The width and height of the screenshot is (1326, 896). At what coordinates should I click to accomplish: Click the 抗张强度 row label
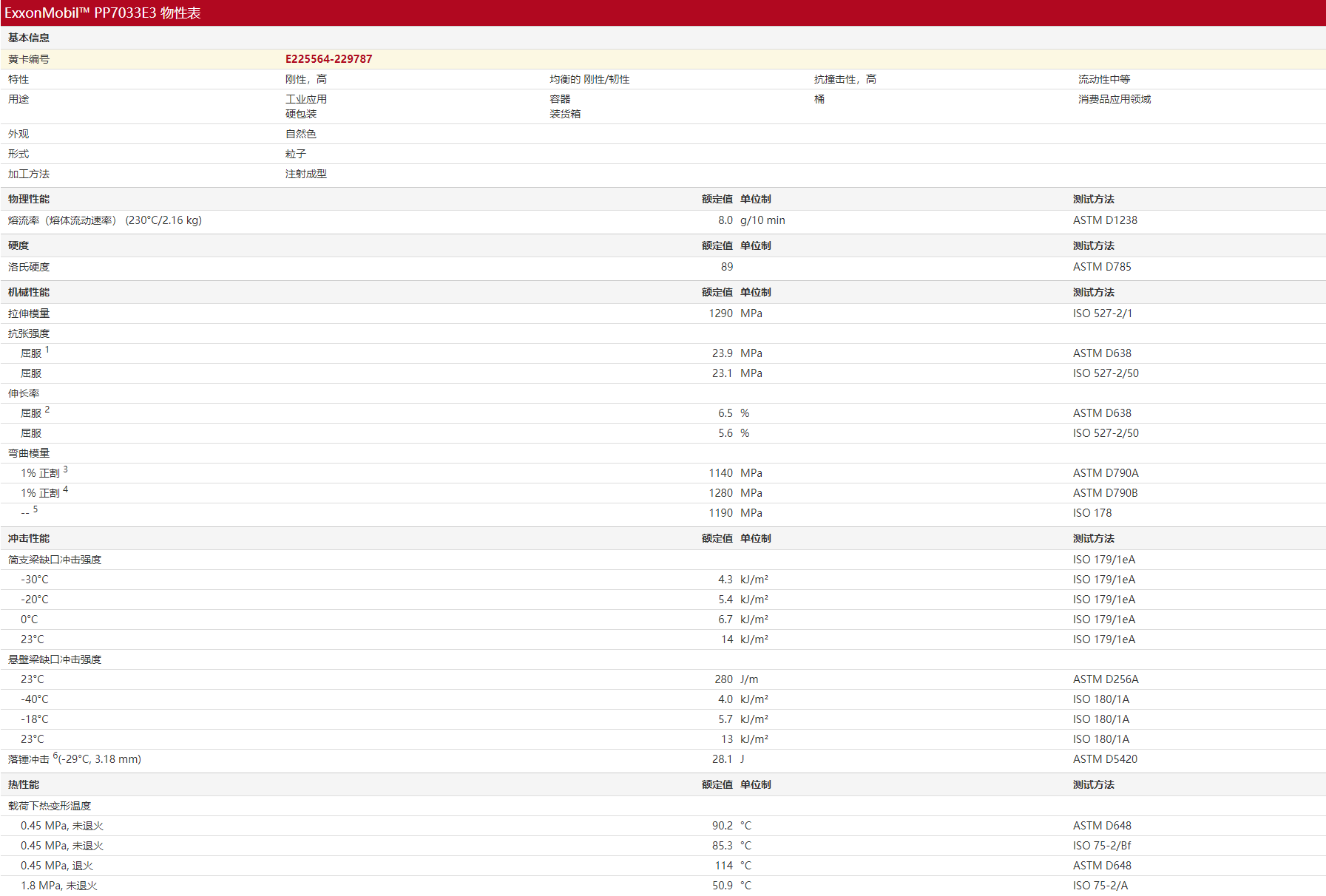tap(29, 333)
